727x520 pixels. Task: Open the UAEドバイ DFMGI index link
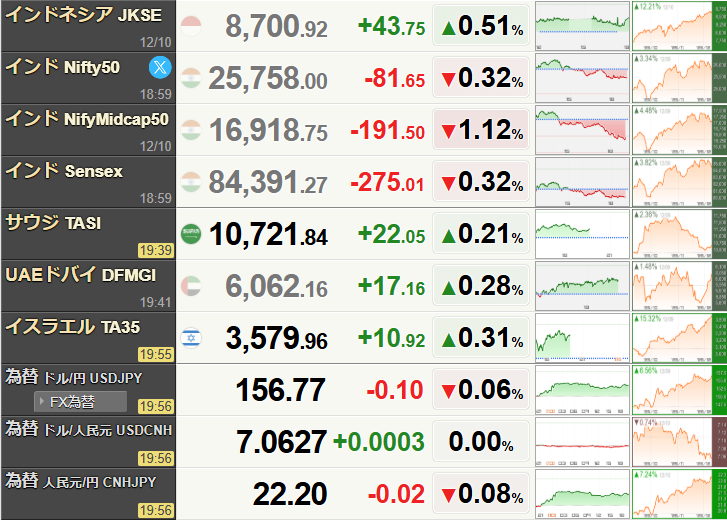(x=81, y=274)
